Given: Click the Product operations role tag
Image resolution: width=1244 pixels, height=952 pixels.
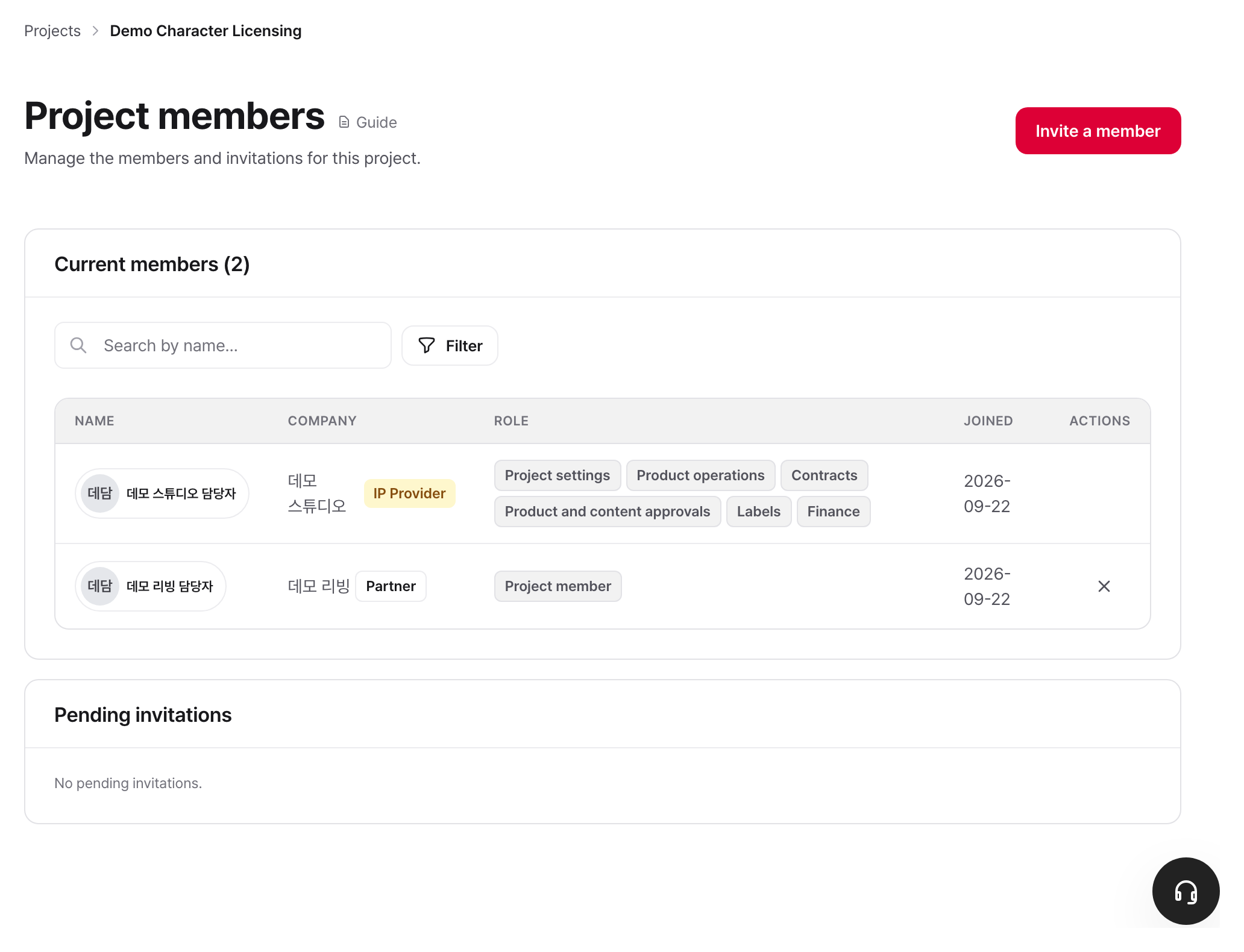Looking at the screenshot, I should (x=700, y=475).
